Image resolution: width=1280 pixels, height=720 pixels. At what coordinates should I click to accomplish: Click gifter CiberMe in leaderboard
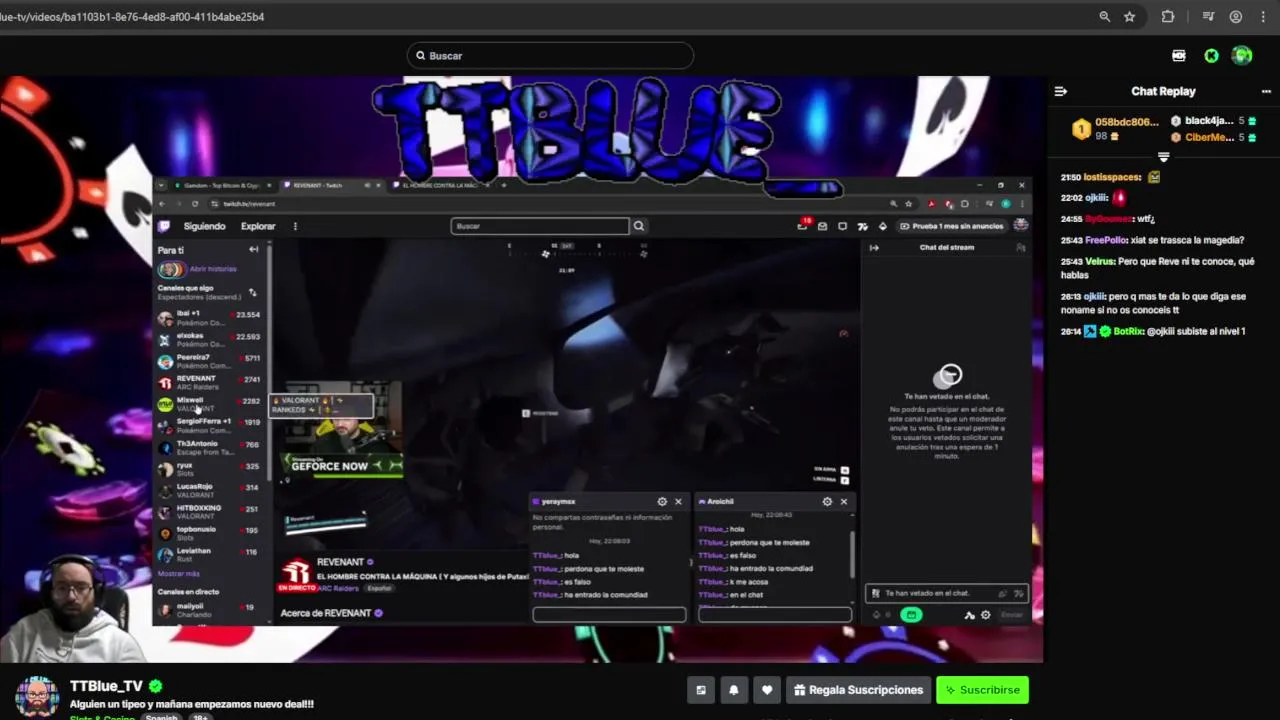coord(1209,137)
